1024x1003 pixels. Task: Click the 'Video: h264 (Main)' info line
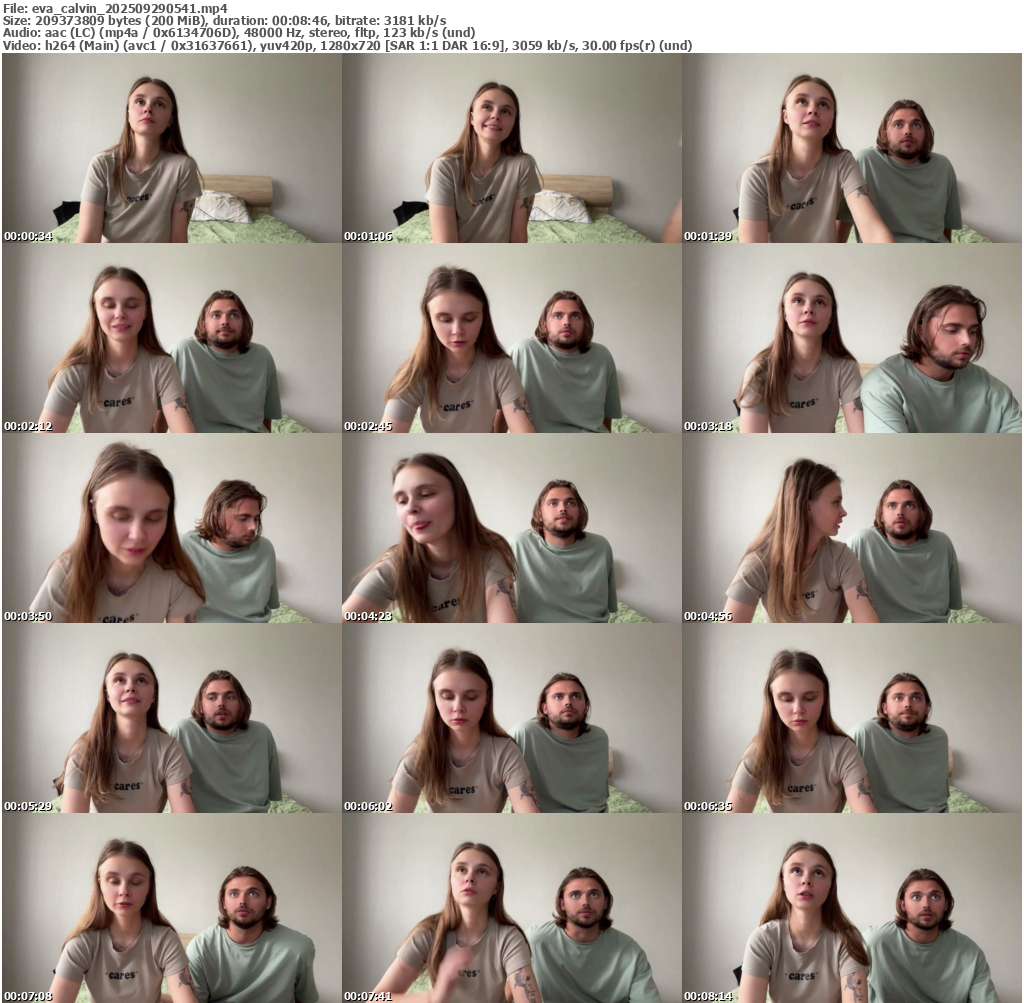point(347,45)
